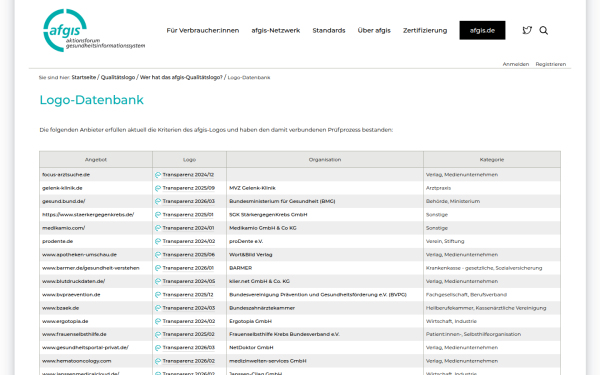Click logo icon in frauenselbsthilfe.de row
This screenshot has height=375, width=600.
pyautogui.click(x=158, y=334)
